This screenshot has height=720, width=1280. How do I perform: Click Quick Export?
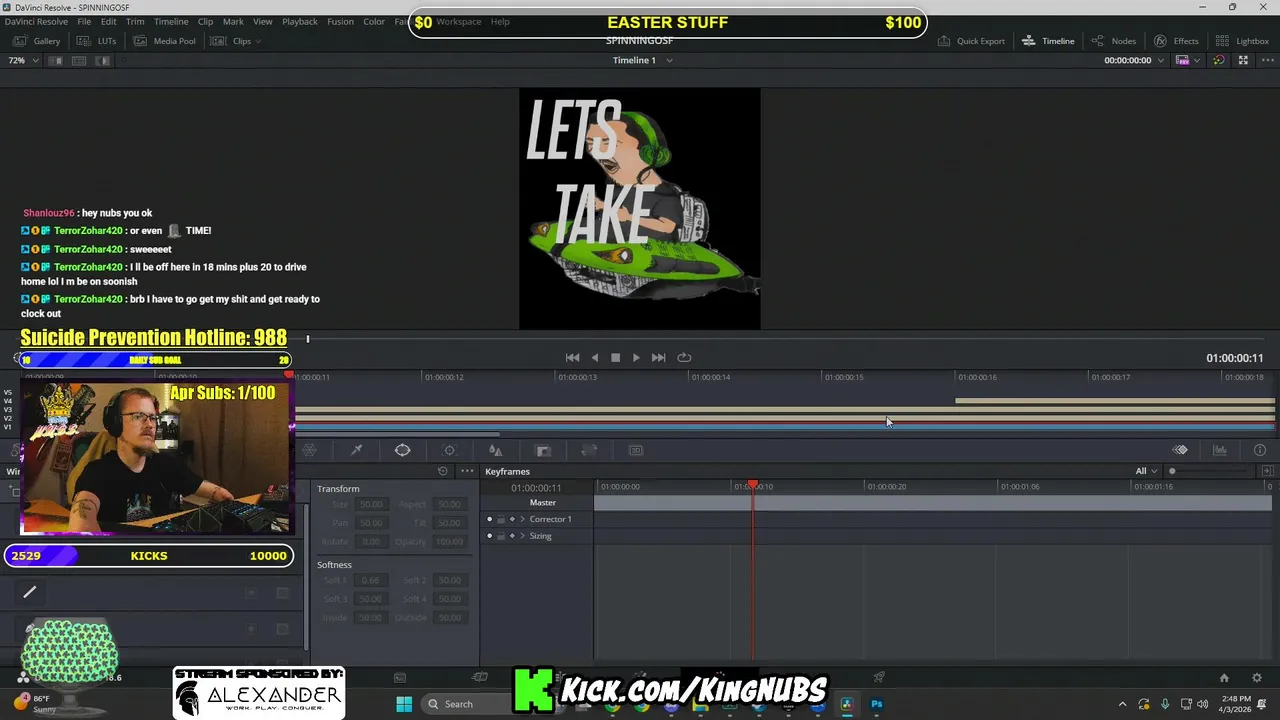[971, 41]
